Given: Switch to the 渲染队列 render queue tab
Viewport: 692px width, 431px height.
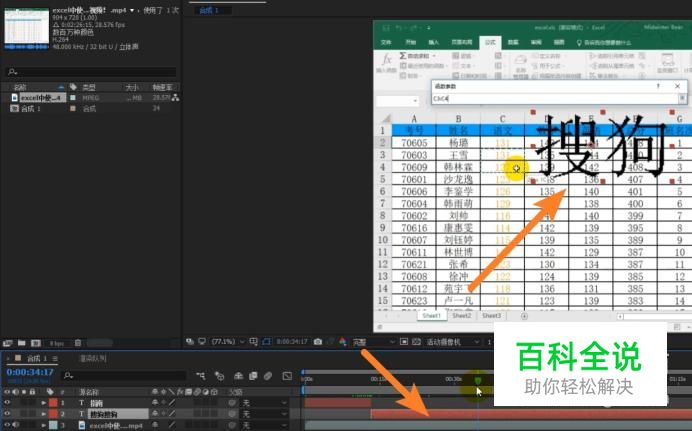Looking at the screenshot, I should pyautogui.click(x=93, y=358).
